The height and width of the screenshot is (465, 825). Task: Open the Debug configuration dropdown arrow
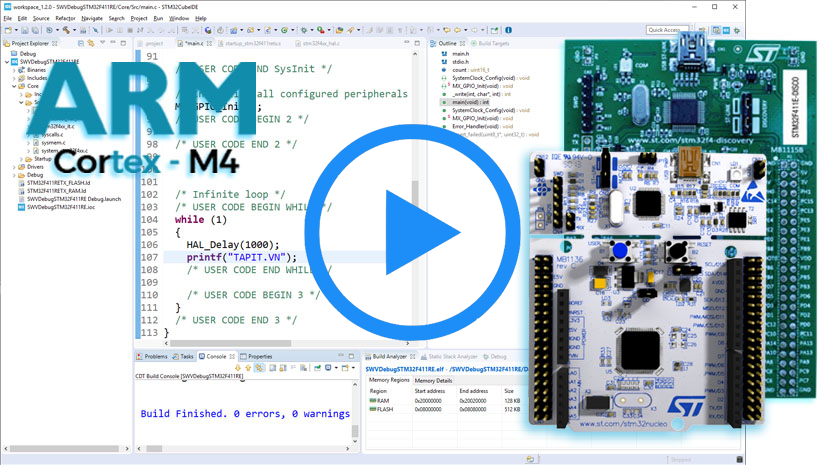coord(311,30)
